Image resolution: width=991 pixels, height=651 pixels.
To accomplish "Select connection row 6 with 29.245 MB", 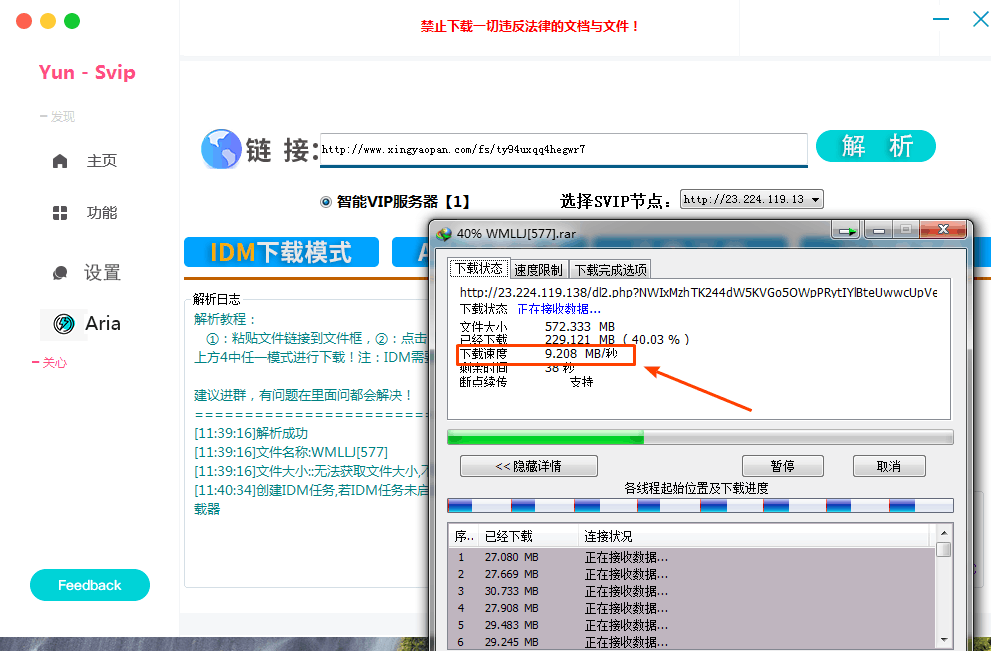I will [692, 642].
